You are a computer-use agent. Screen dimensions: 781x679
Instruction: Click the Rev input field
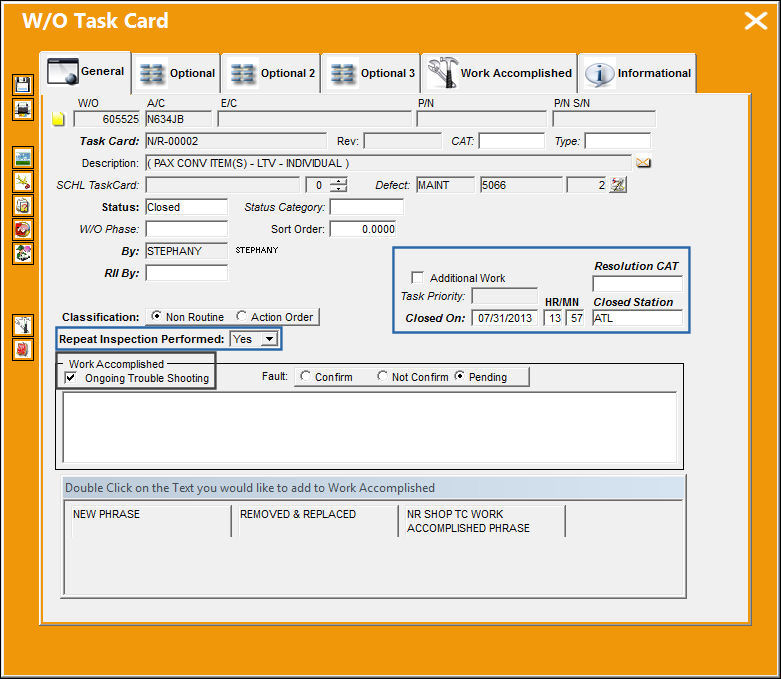(x=402, y=141)
